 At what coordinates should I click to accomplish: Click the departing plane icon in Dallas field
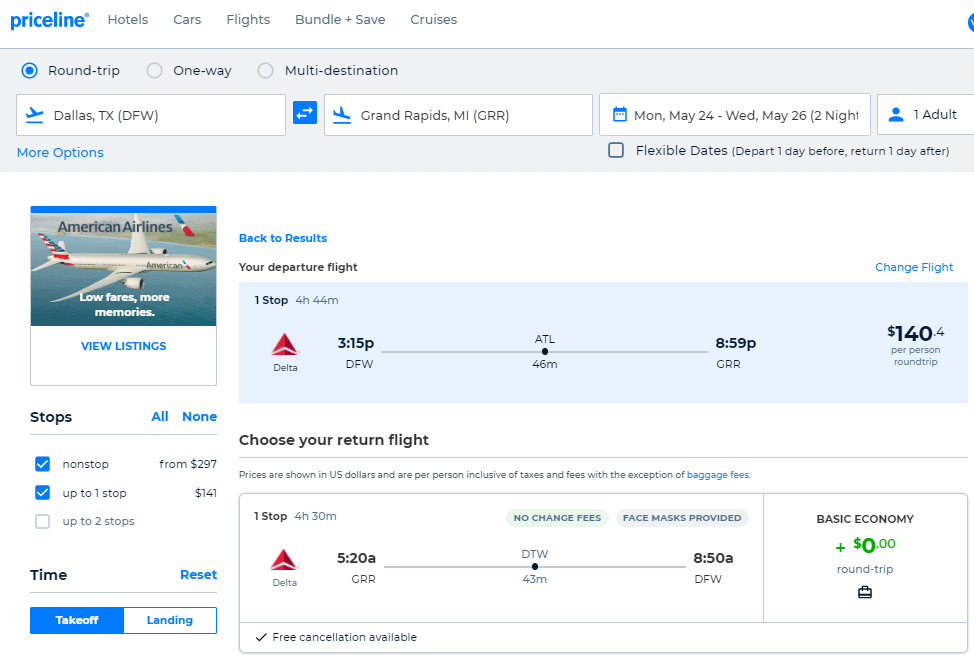[x=35, y=114]
